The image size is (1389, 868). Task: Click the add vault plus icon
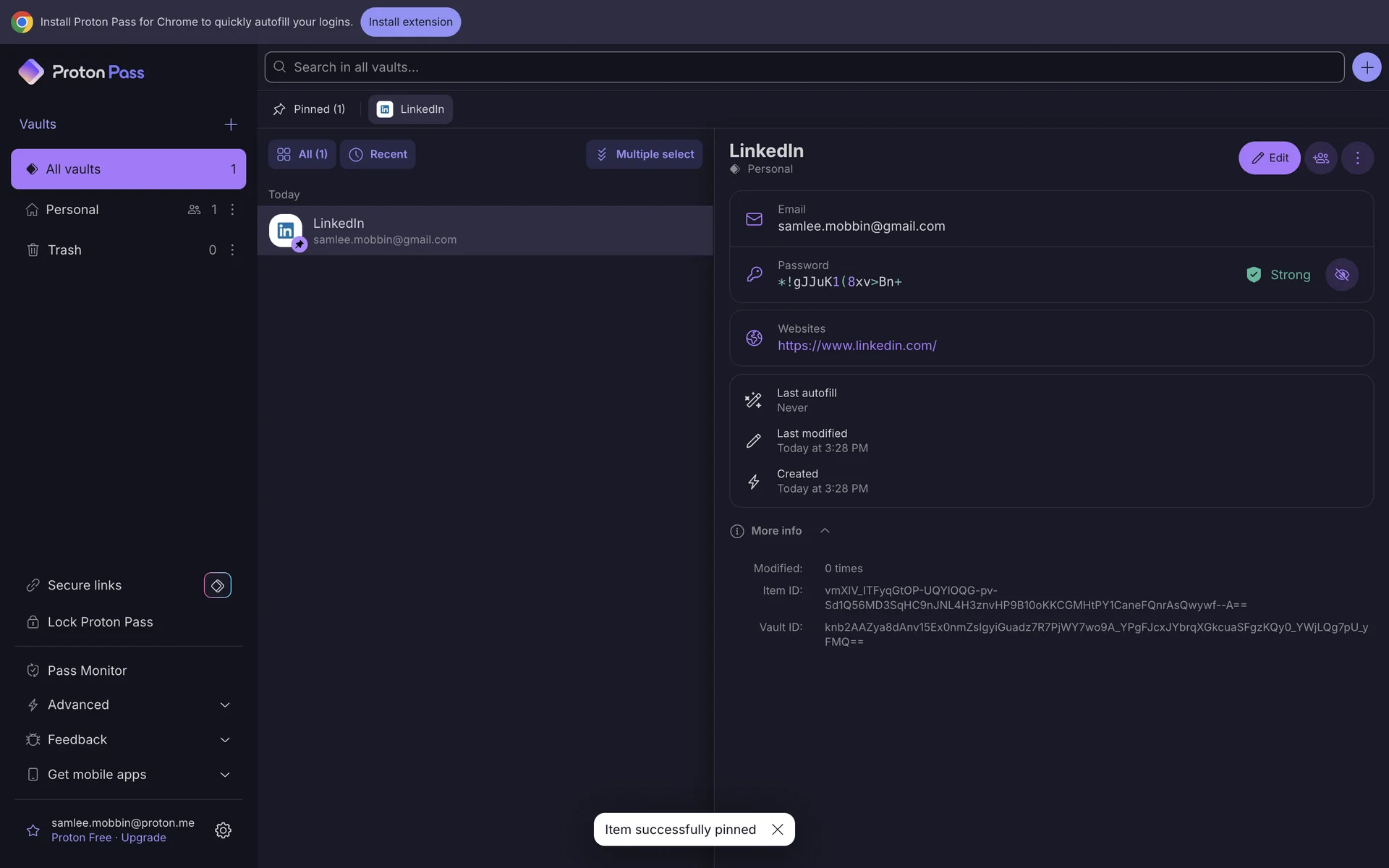pyautogui.click(x=231, y=124)
